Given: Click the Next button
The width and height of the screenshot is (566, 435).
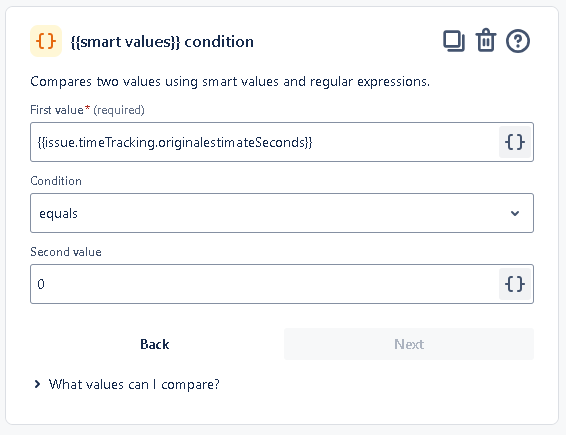Looking at the screenshot, I should 409,344.
